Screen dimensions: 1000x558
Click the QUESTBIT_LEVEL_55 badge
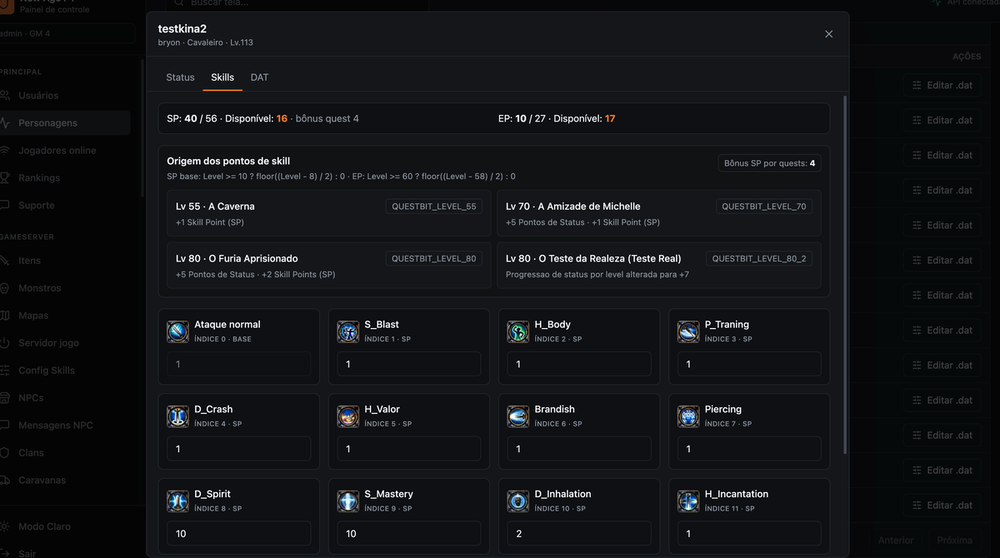(434, 207)
